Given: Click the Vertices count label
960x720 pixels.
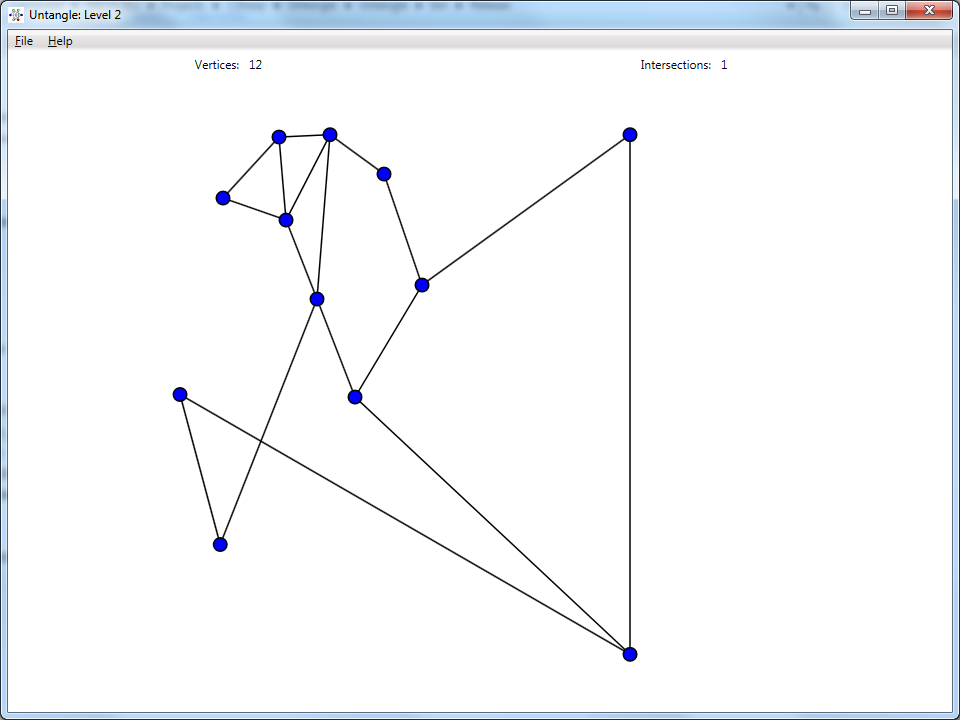Looking at the screenshot, I should (x=224, y=64).
